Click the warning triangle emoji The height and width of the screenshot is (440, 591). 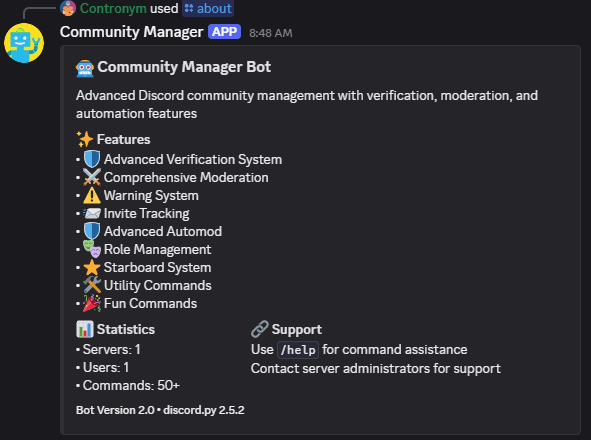pos(92,195)
